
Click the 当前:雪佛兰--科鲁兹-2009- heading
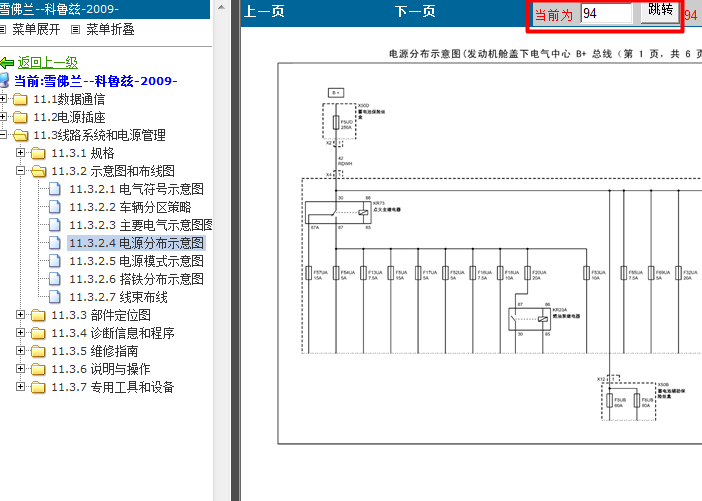pos(96,81)
